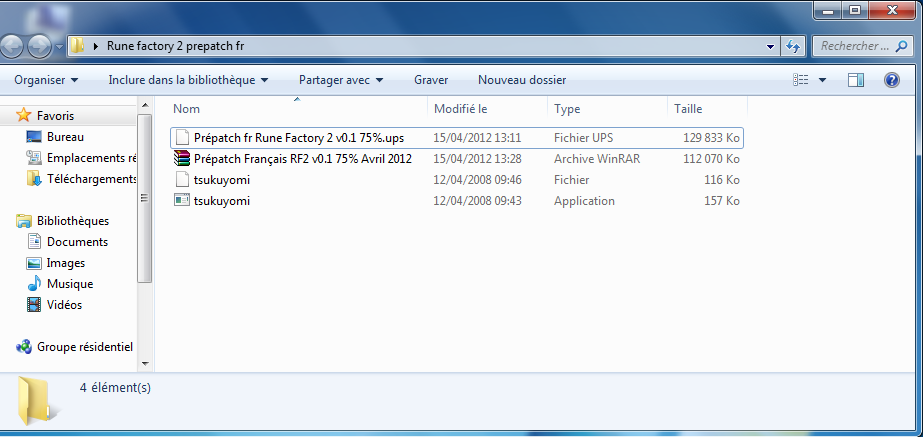Open 'Inclure dans la bibliothèque' menu
The width and height of the screenshot is (923, 437).
[x=188, y=80]
